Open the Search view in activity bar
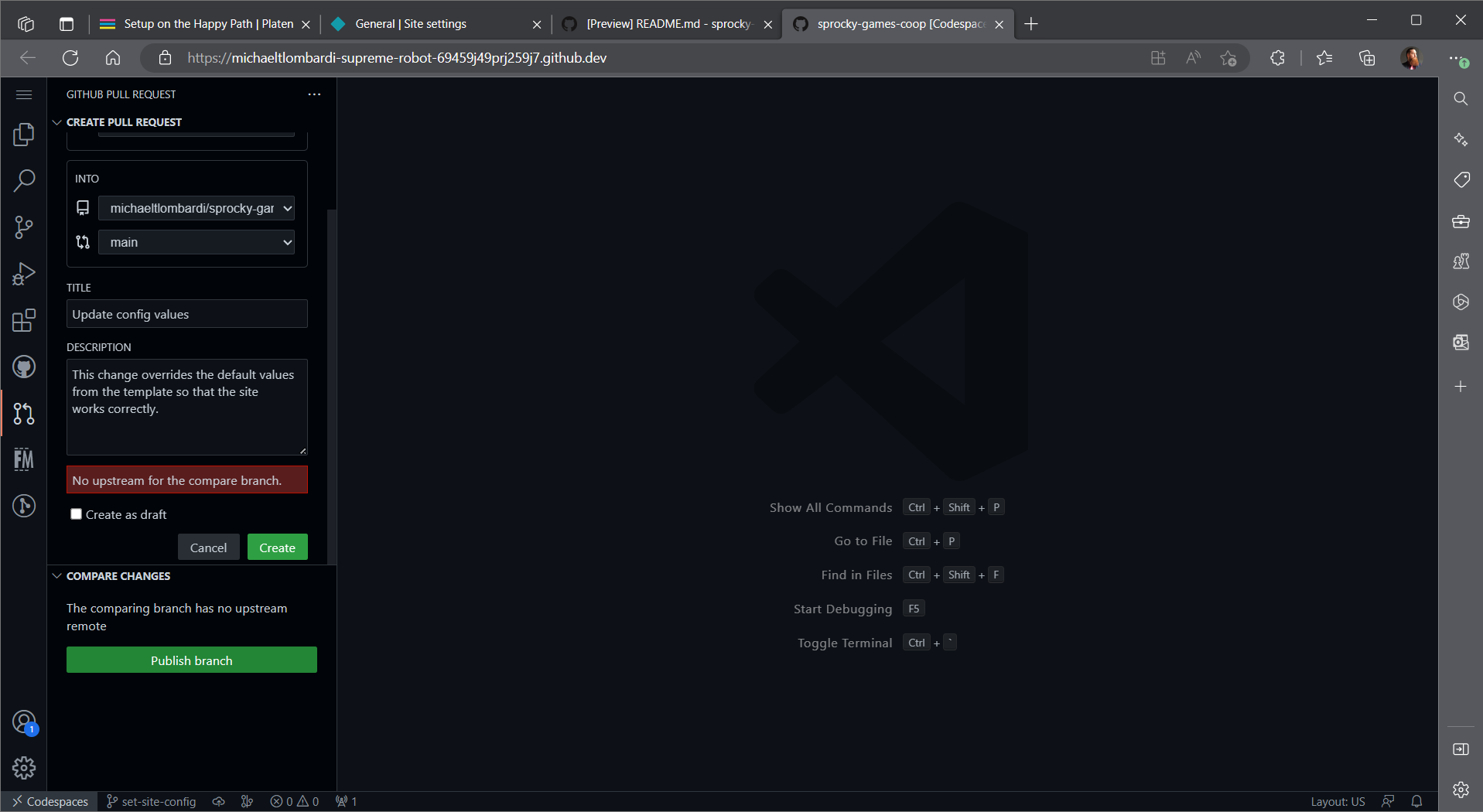This screenshot has height=812, width=1483. (x=24, y=181)
